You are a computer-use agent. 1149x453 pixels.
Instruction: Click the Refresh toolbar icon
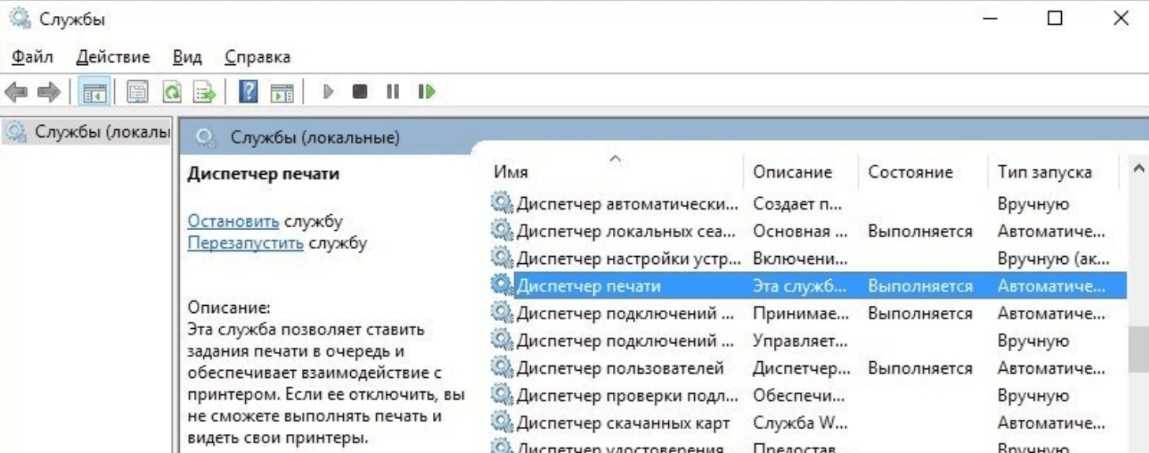click(172, 92)
